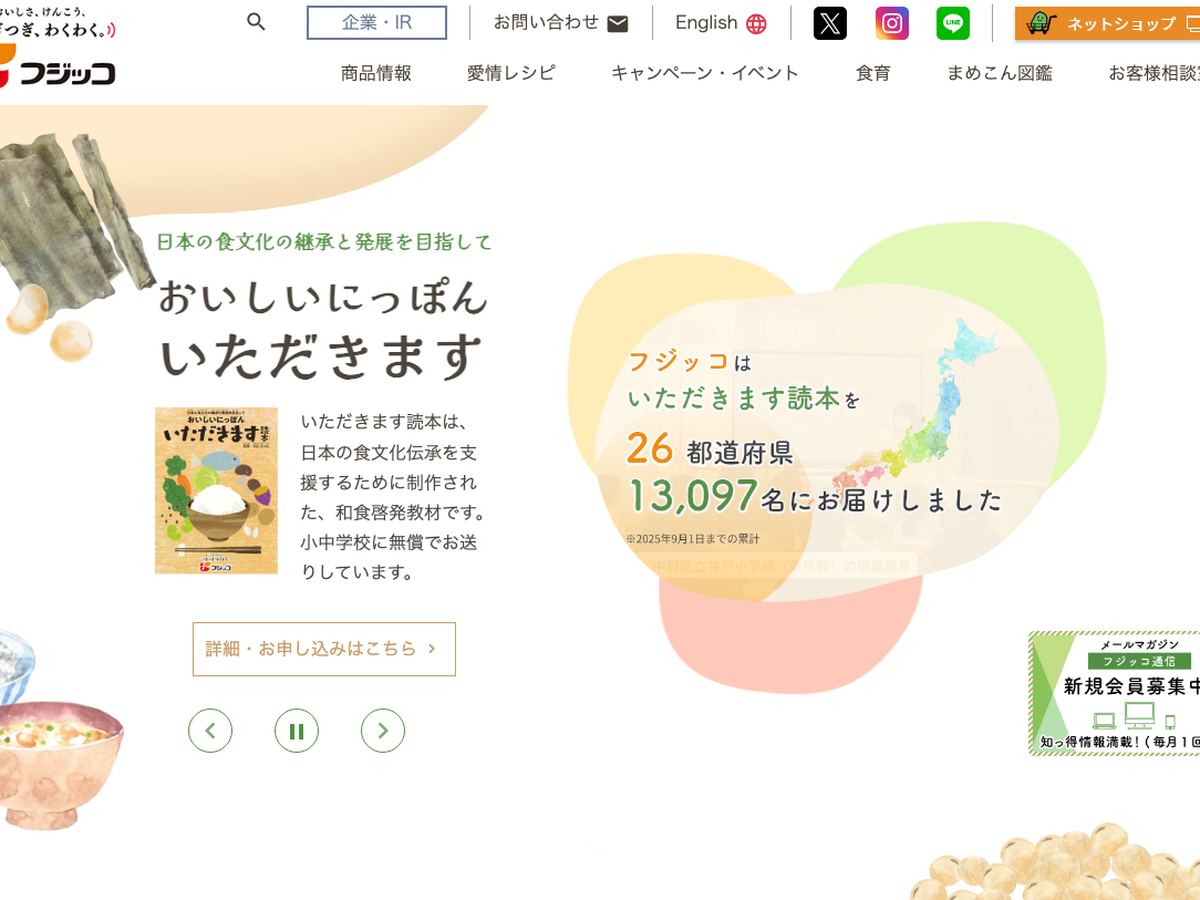Viewport: 1200px width, 900px height.
Task: Click 詳細・お申し込みはこちら button
Action: tap(324, 649)
